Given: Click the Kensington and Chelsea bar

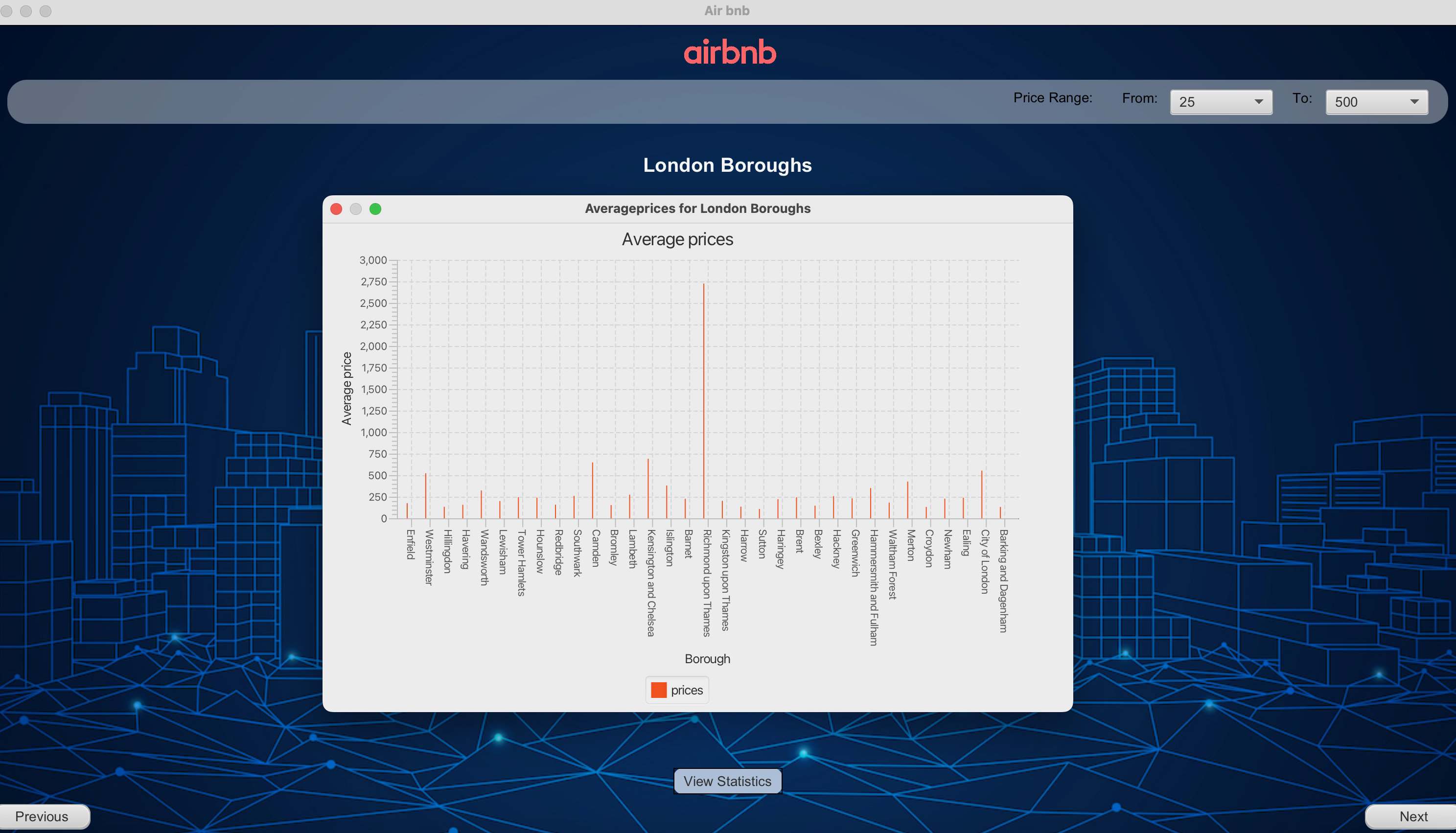Looking at the screenshot, I should click(x=648, y=489).
